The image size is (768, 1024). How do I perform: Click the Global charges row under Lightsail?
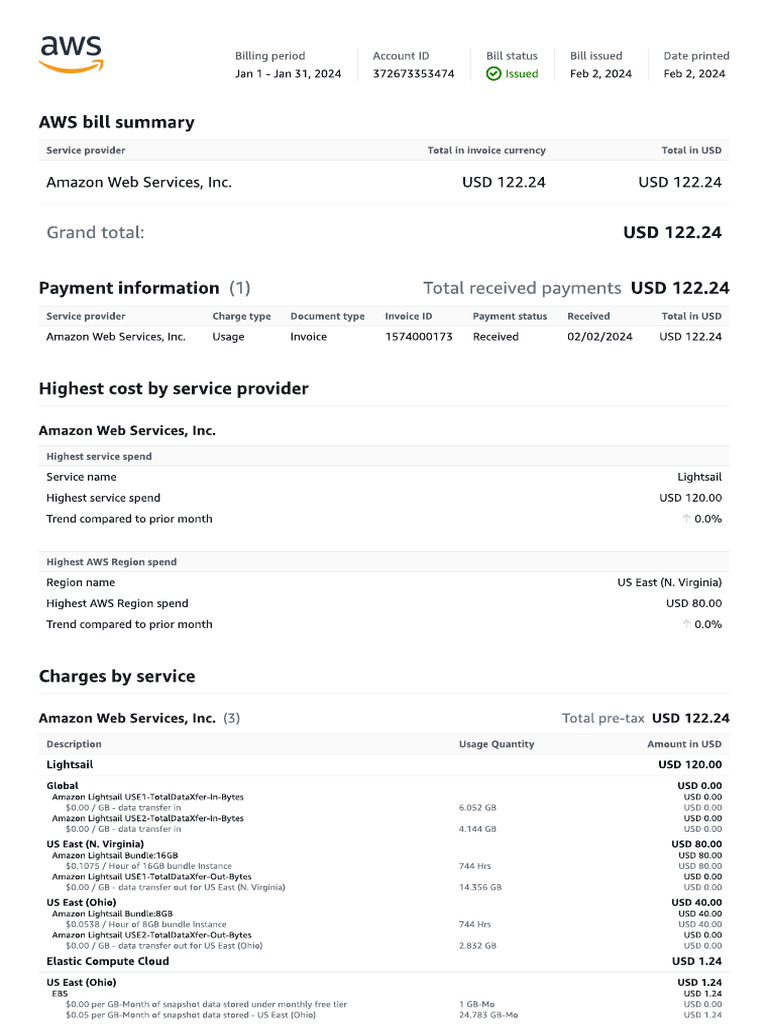62,786
